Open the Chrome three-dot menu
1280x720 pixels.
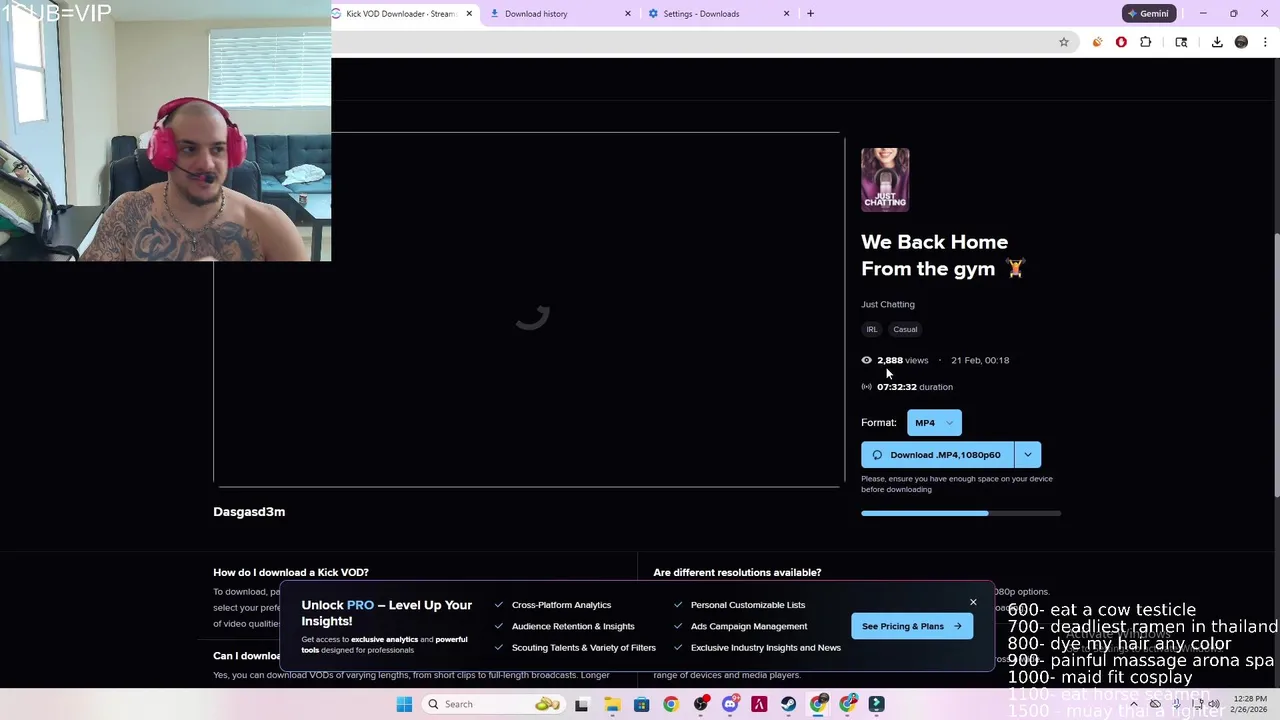coord(1265,42)
